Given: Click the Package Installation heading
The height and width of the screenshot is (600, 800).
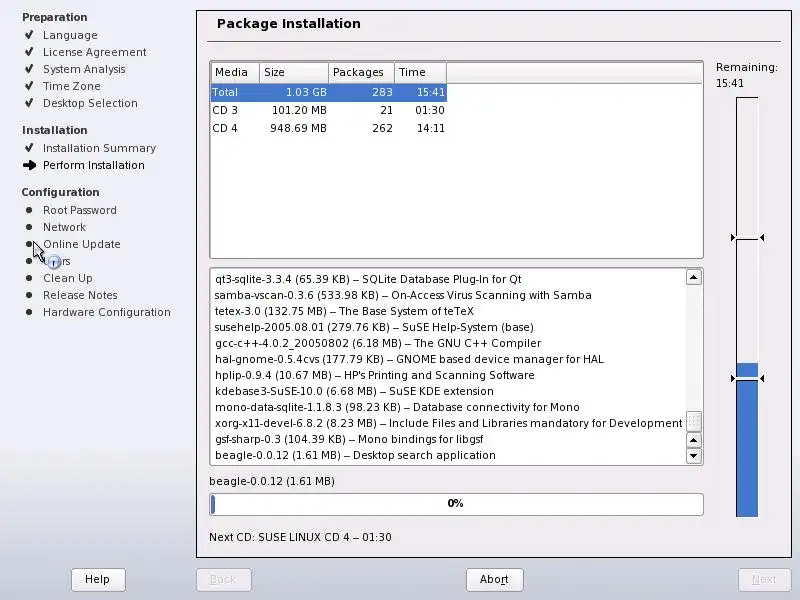Looking at the screenshot, I should [289, 23].
